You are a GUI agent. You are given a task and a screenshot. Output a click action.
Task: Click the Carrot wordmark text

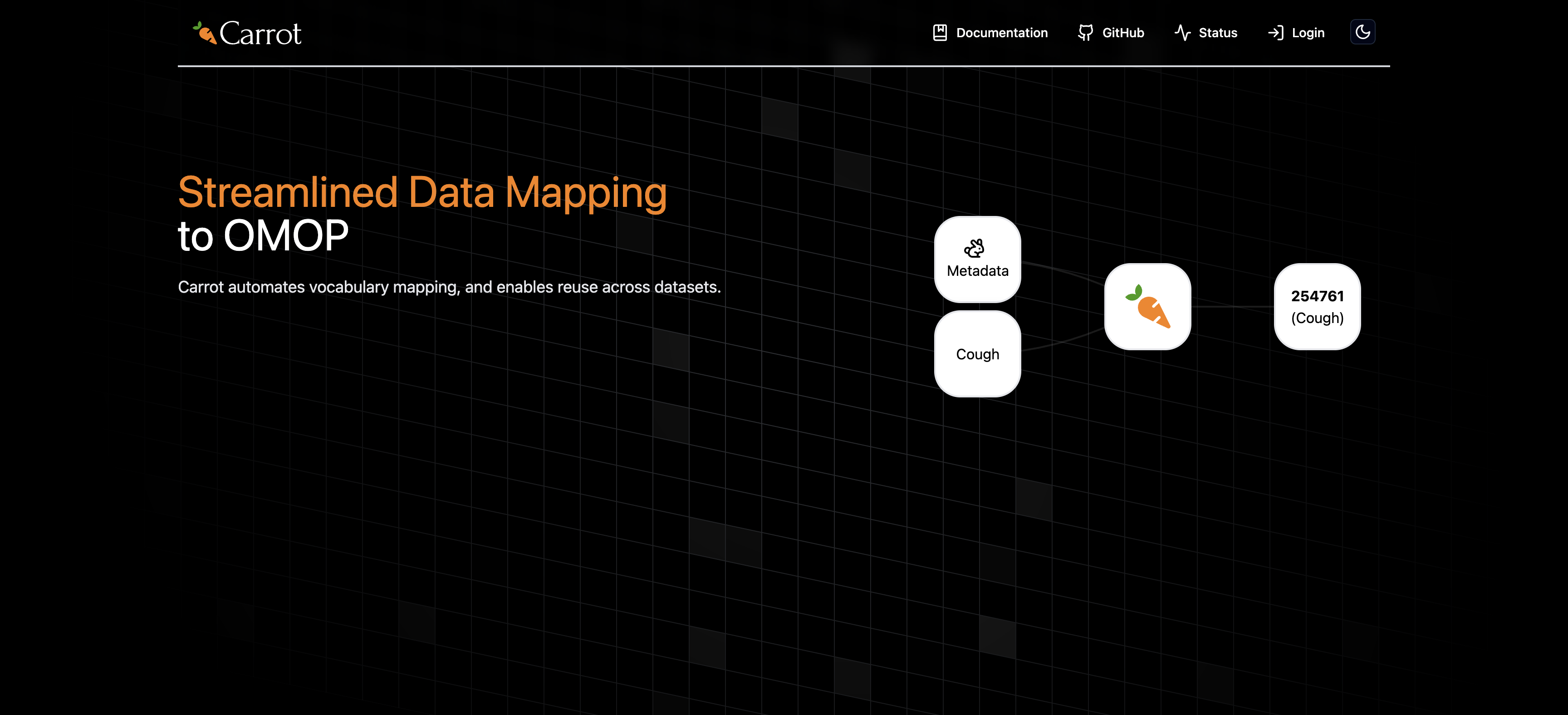[260, 34]
